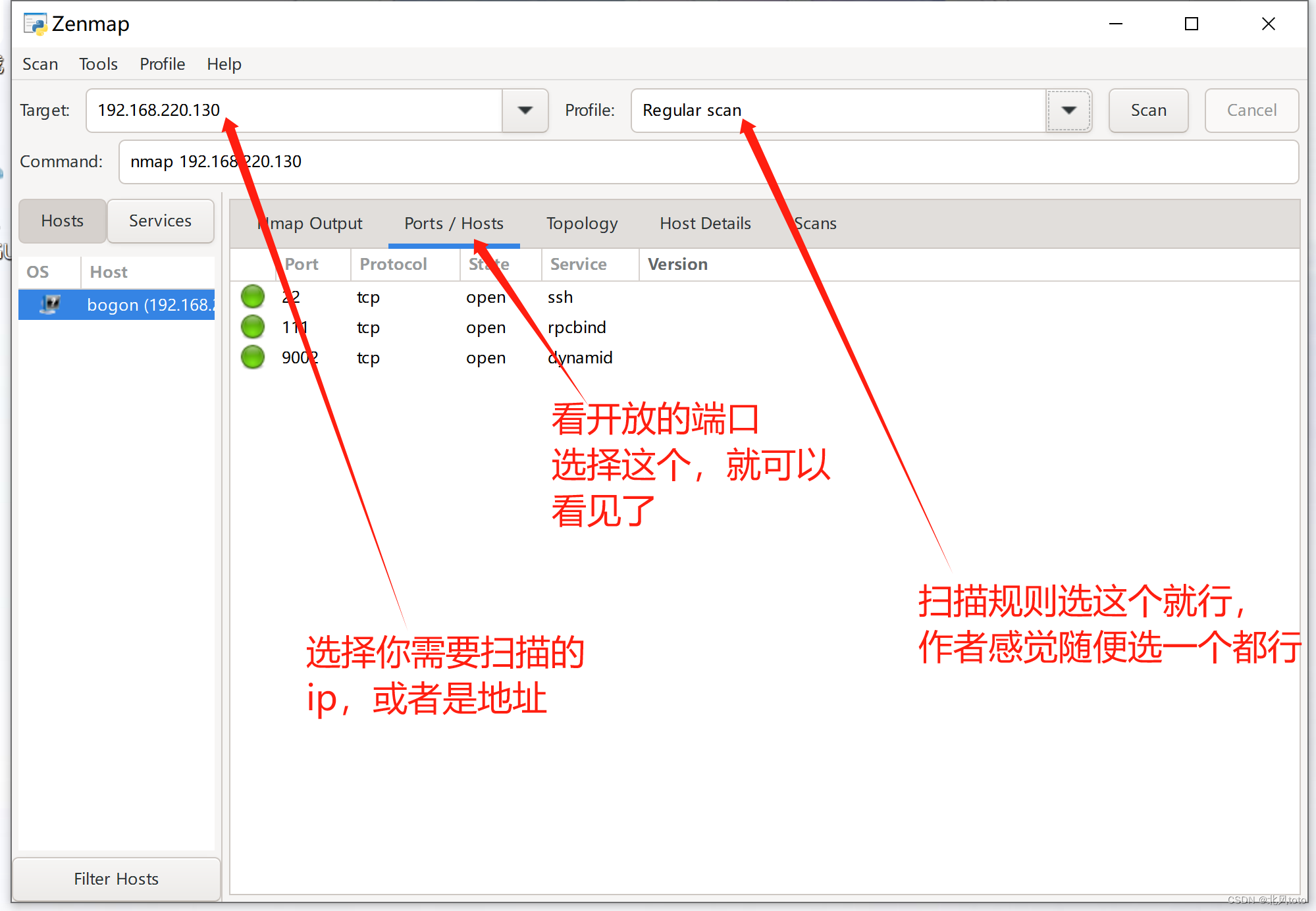
Task: Select the rpcbind service cell
Action: [577, 328]
